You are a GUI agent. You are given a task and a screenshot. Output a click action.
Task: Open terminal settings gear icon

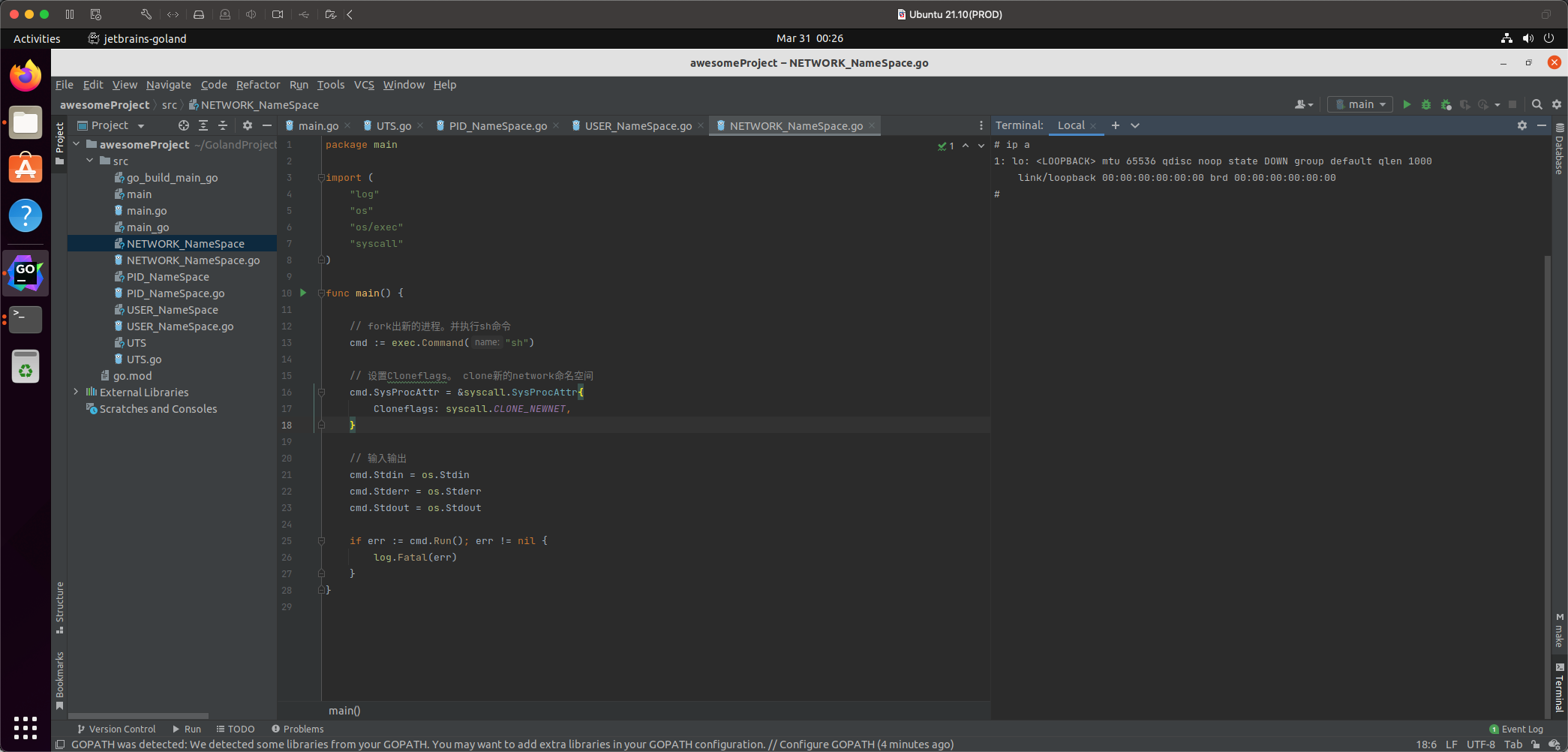click(1521, 125)
